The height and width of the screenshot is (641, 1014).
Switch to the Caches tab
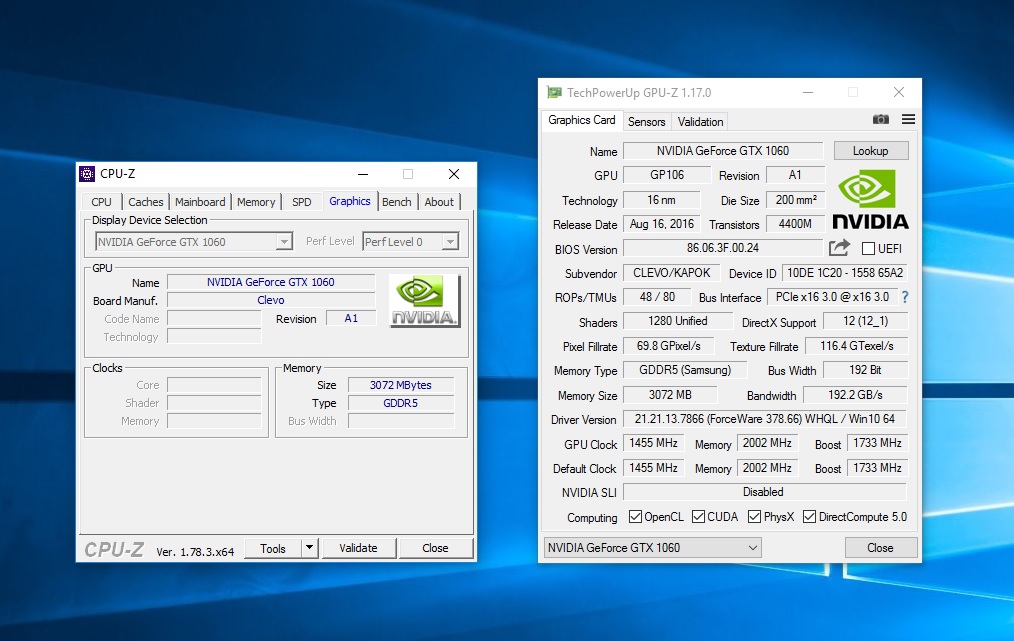[146, 202]
